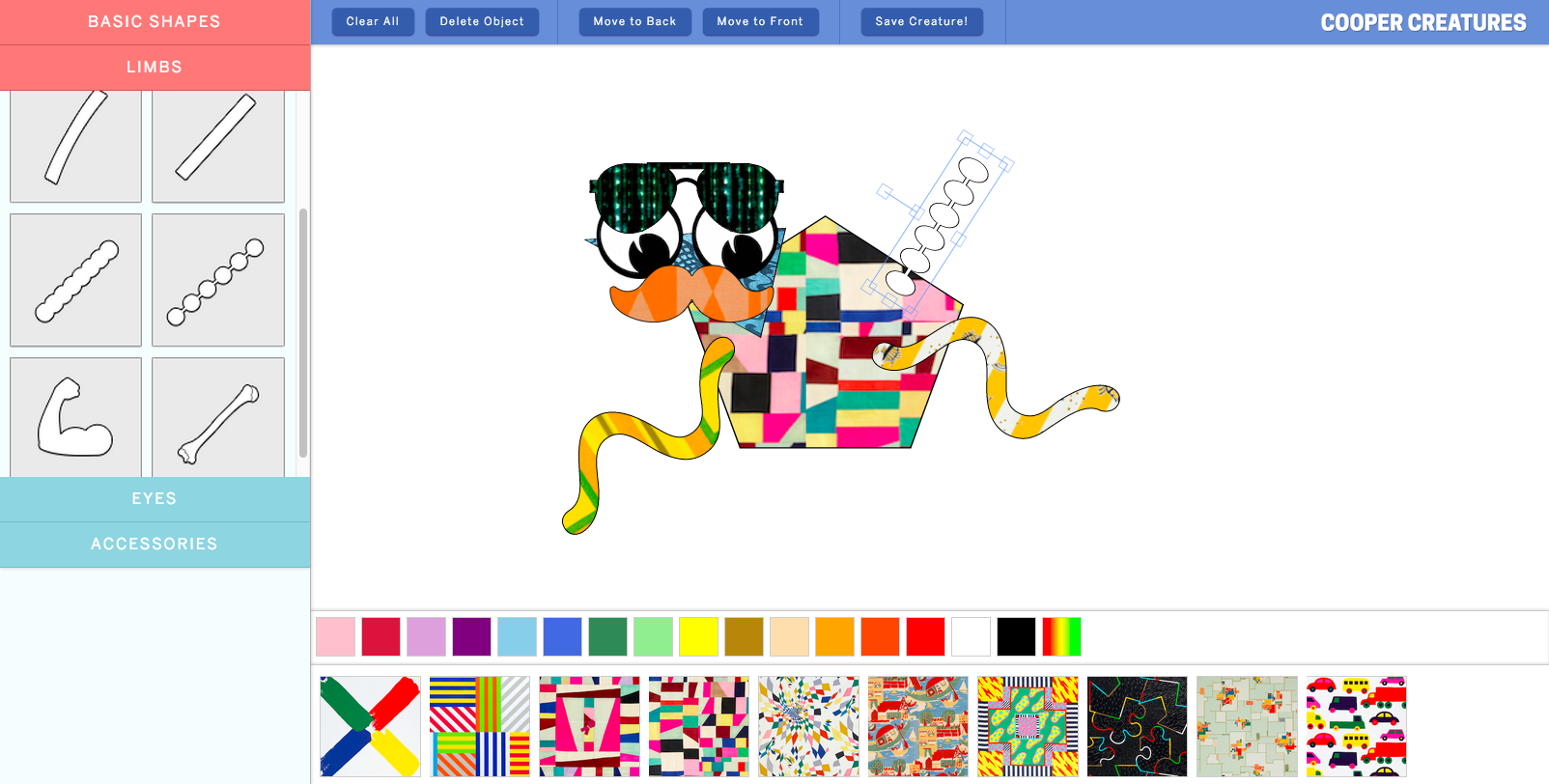Expand the Eyes section
Image resolution: width=1549 pixels, height=784 pixels.
pyautogui.click(x=155, y=498)
